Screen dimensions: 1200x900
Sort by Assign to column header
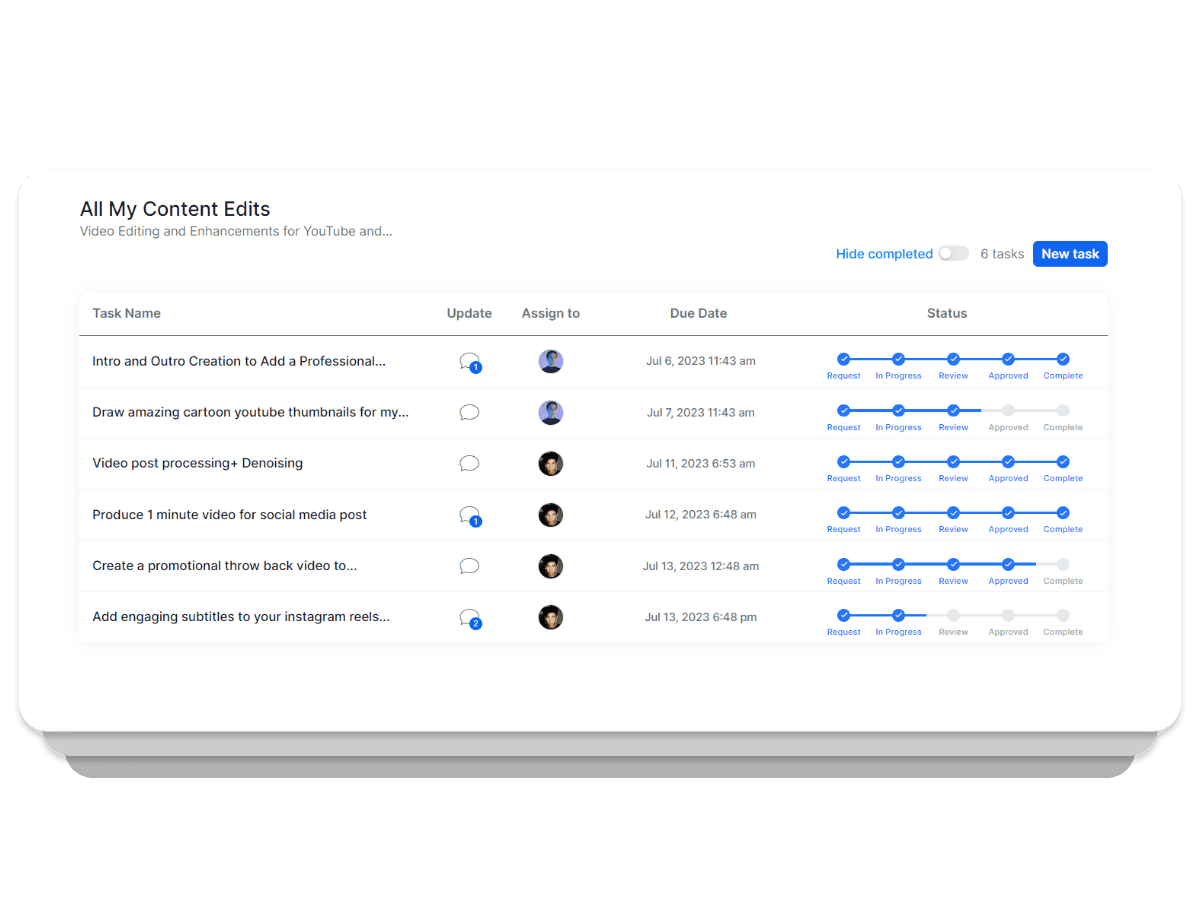click(x=551, y=313)
